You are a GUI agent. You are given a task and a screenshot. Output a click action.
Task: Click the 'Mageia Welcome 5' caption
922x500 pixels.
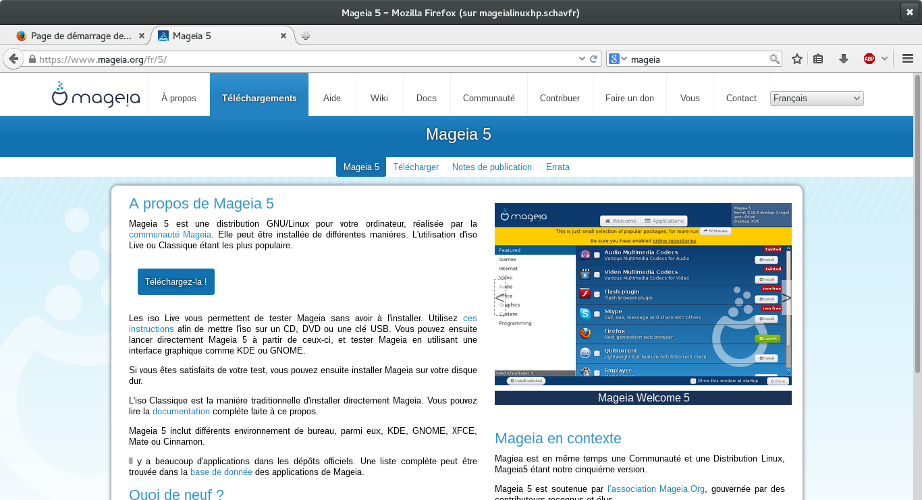tap(643, 398)
